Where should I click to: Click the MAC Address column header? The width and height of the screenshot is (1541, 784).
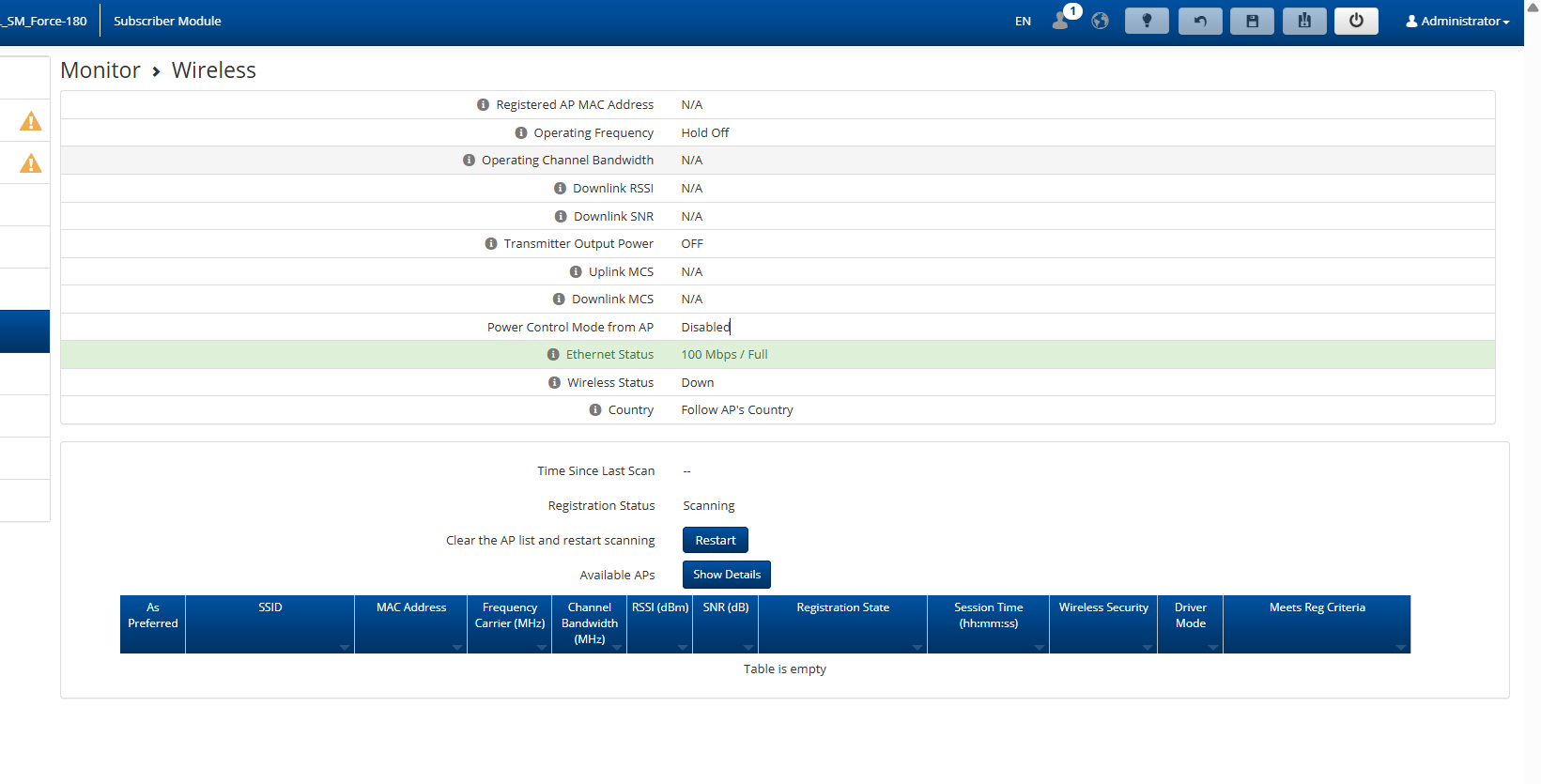pyautogui.click(x=410, y=608)
